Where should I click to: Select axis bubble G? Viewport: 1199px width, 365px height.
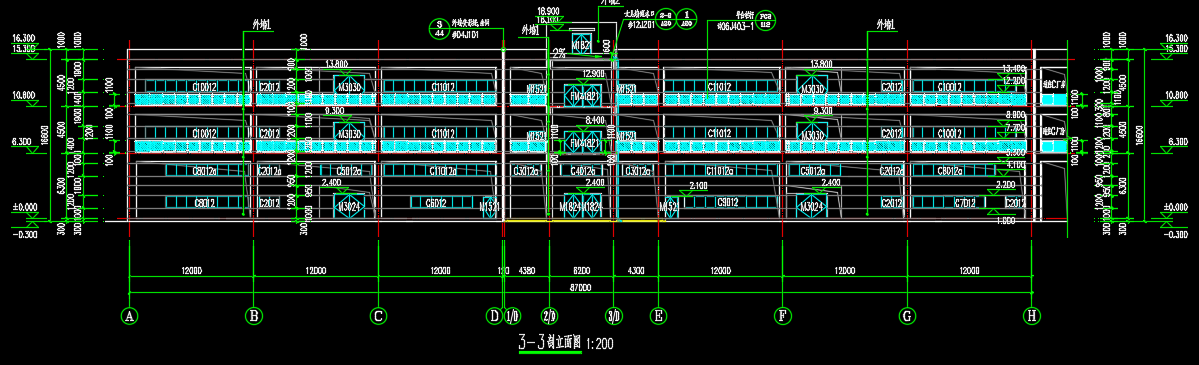point(907,315)
